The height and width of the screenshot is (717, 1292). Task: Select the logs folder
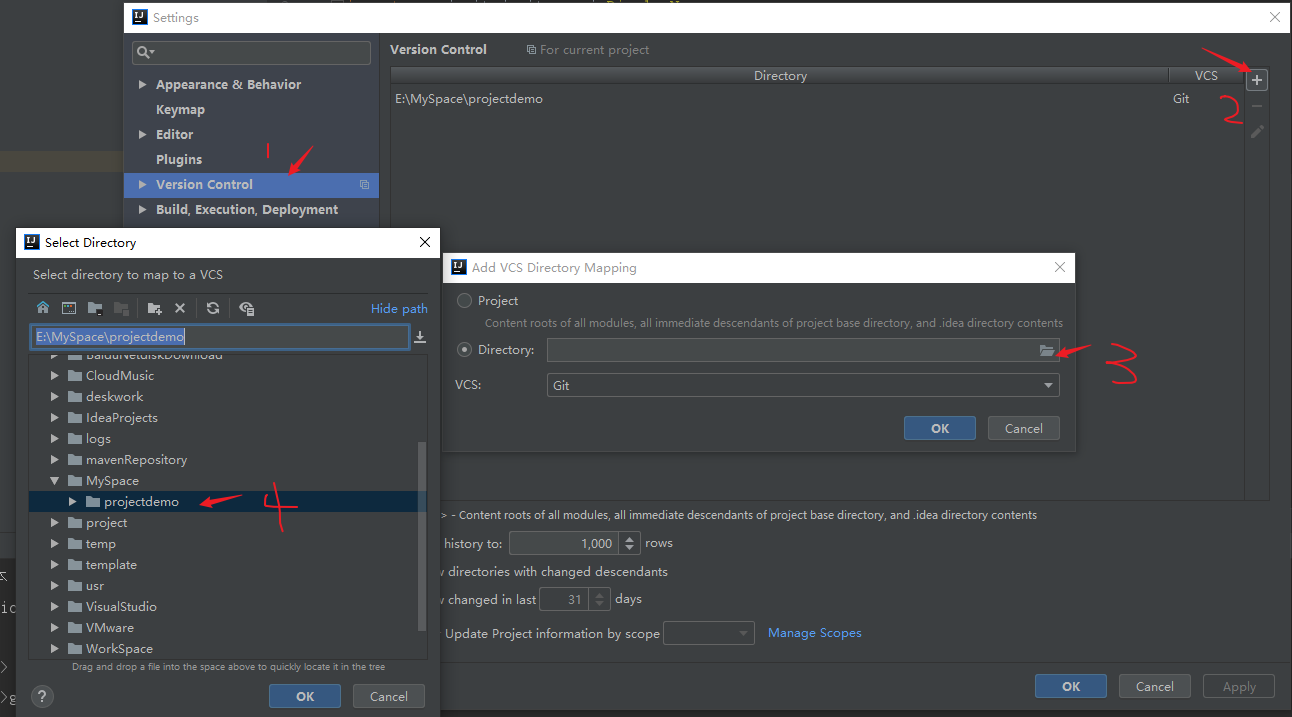click(x=98, y=439)
